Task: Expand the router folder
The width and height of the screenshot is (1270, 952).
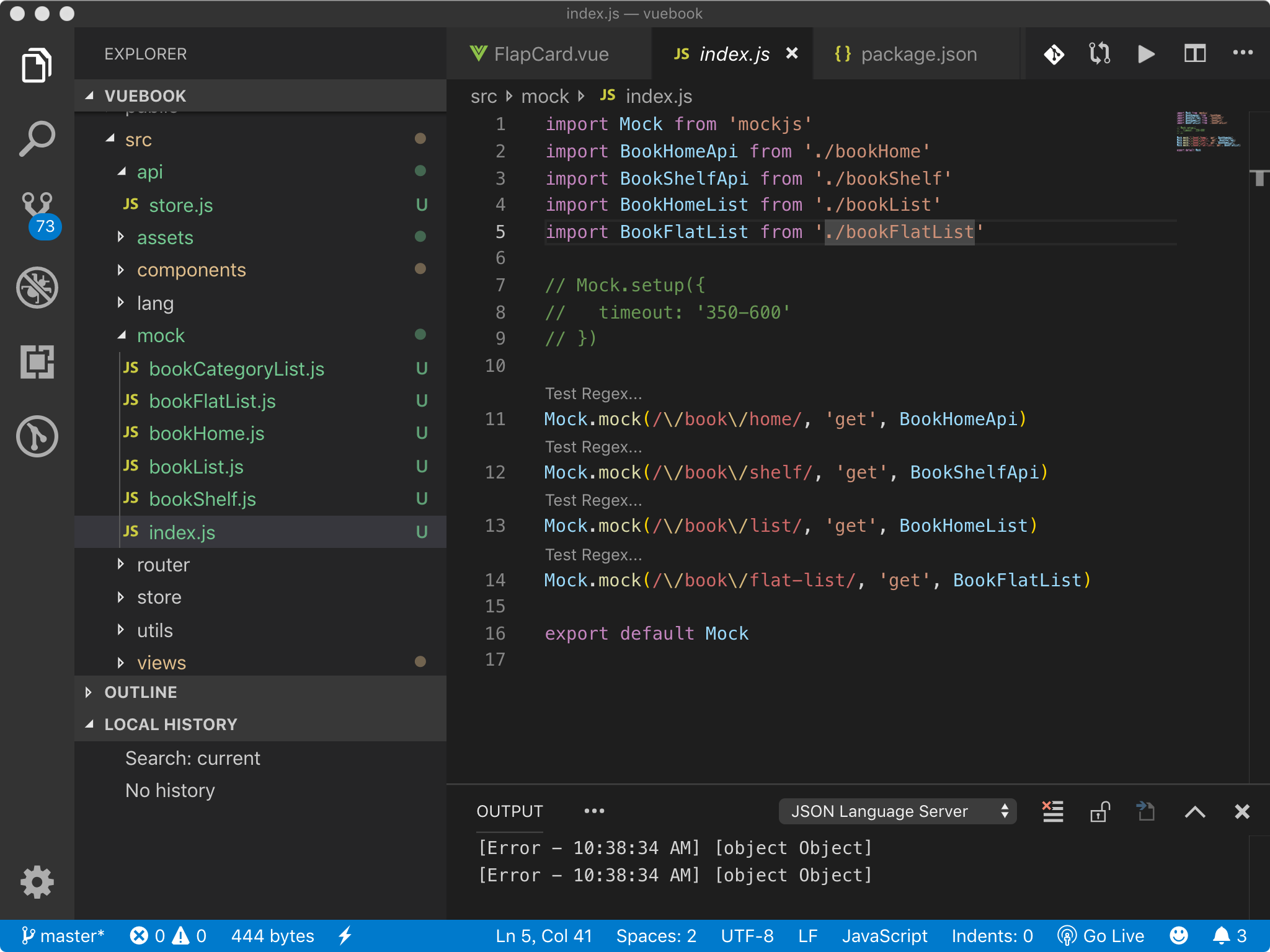Action: (163, 565)
